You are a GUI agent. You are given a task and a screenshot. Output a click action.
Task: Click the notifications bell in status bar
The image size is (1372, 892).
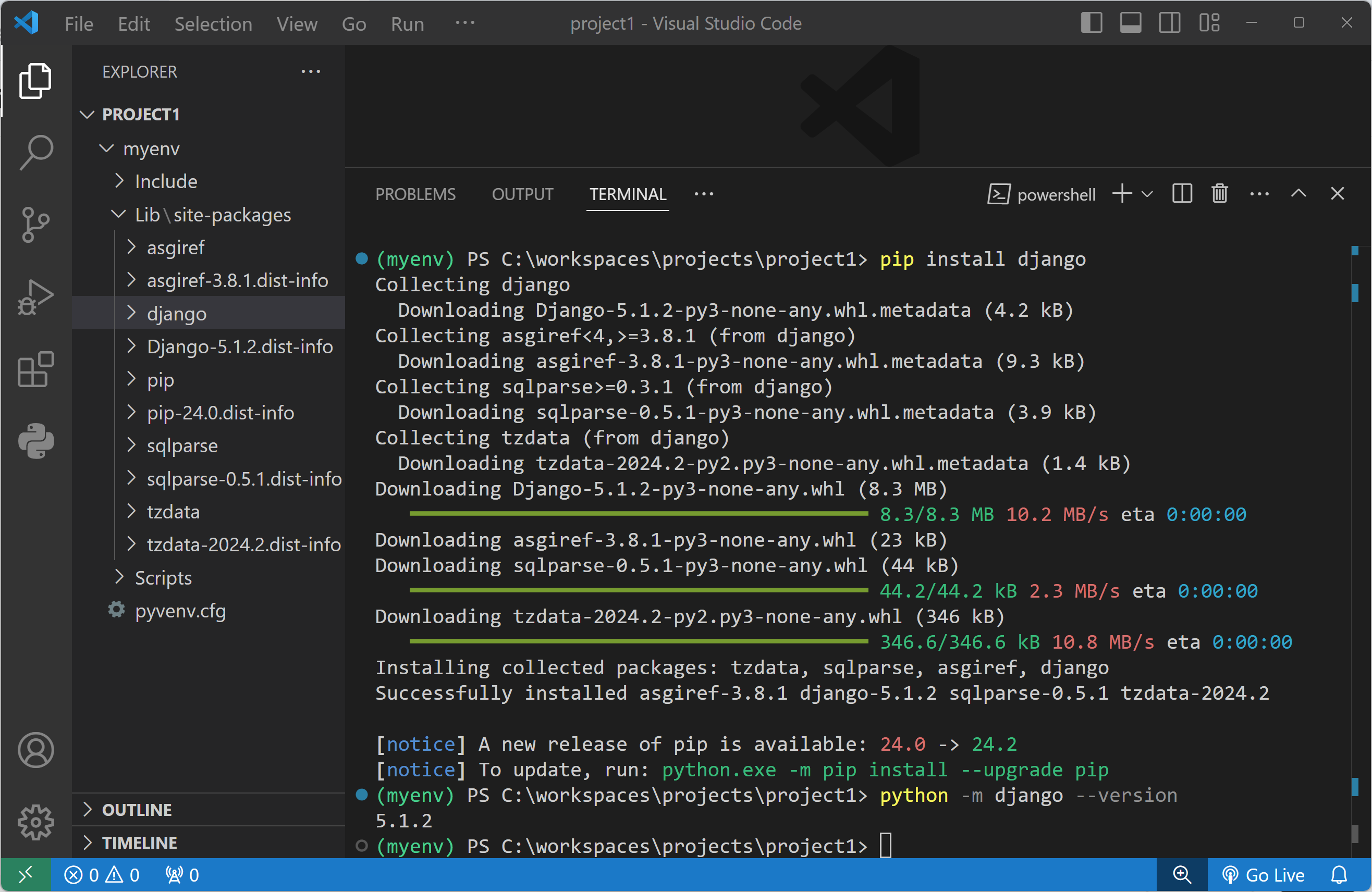1339,875
